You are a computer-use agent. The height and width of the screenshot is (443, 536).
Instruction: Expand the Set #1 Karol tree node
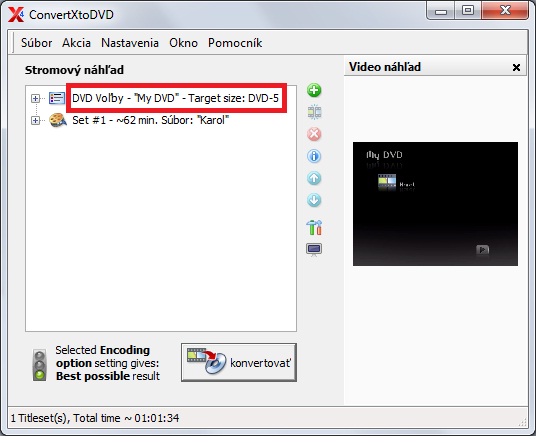click(35, 120)
